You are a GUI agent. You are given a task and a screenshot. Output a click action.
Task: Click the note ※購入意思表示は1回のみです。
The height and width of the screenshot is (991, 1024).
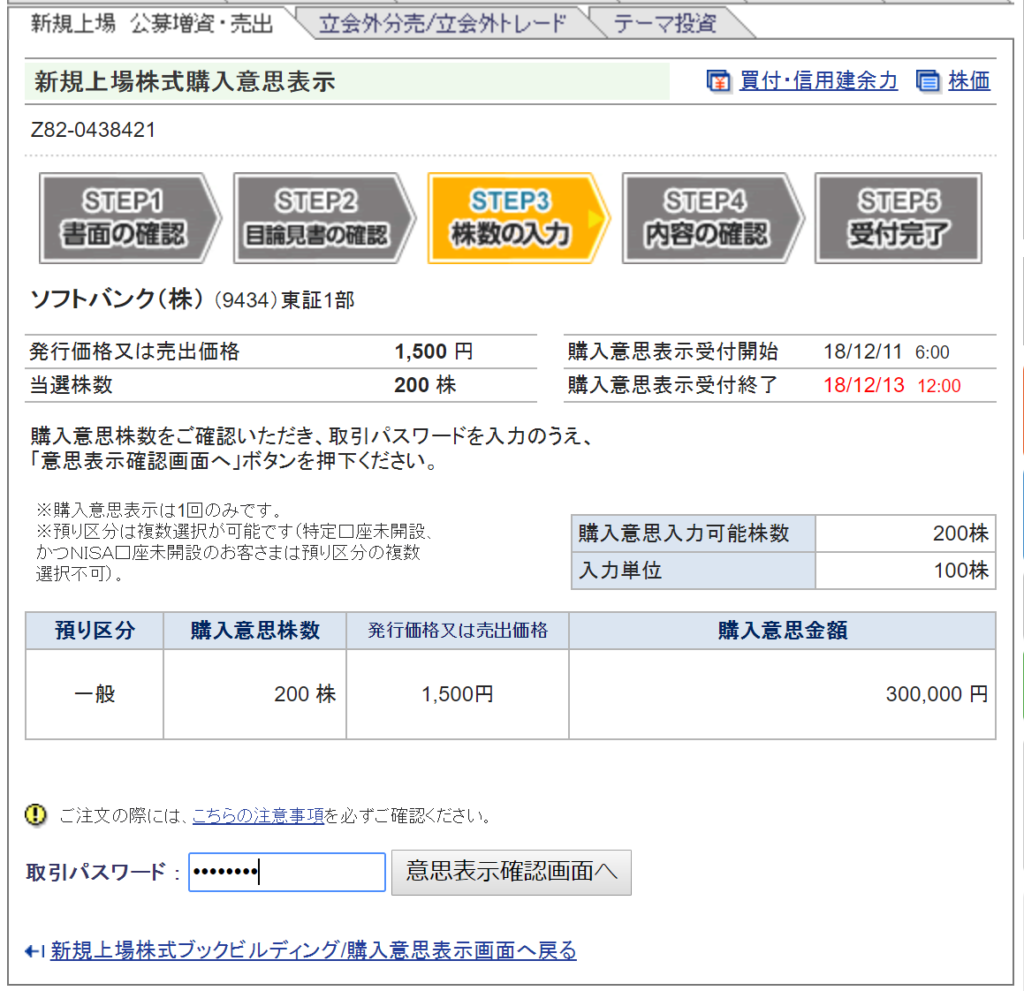(159, 510)
